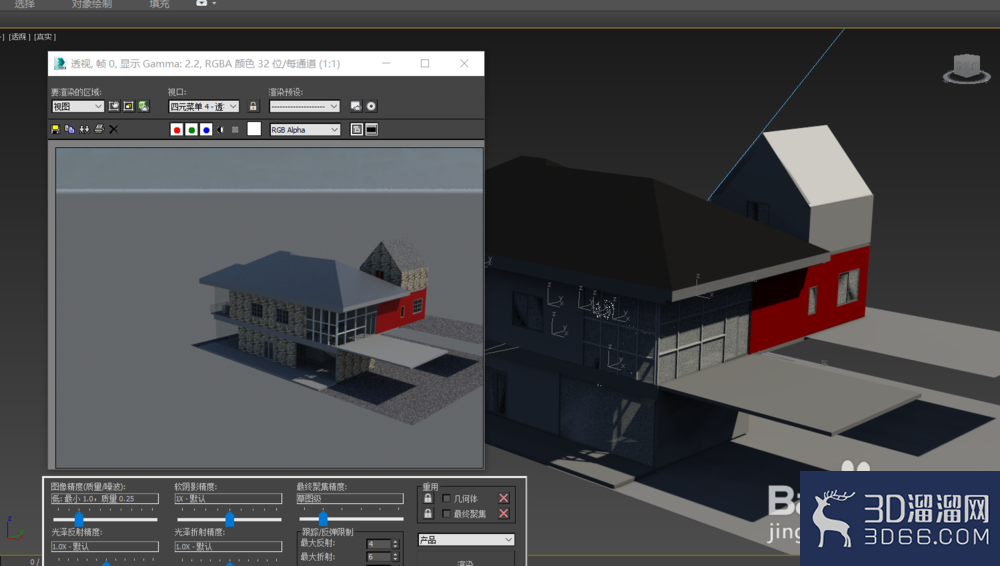Expand the 要渲染的区域 dropdown

tap(77, 107)
